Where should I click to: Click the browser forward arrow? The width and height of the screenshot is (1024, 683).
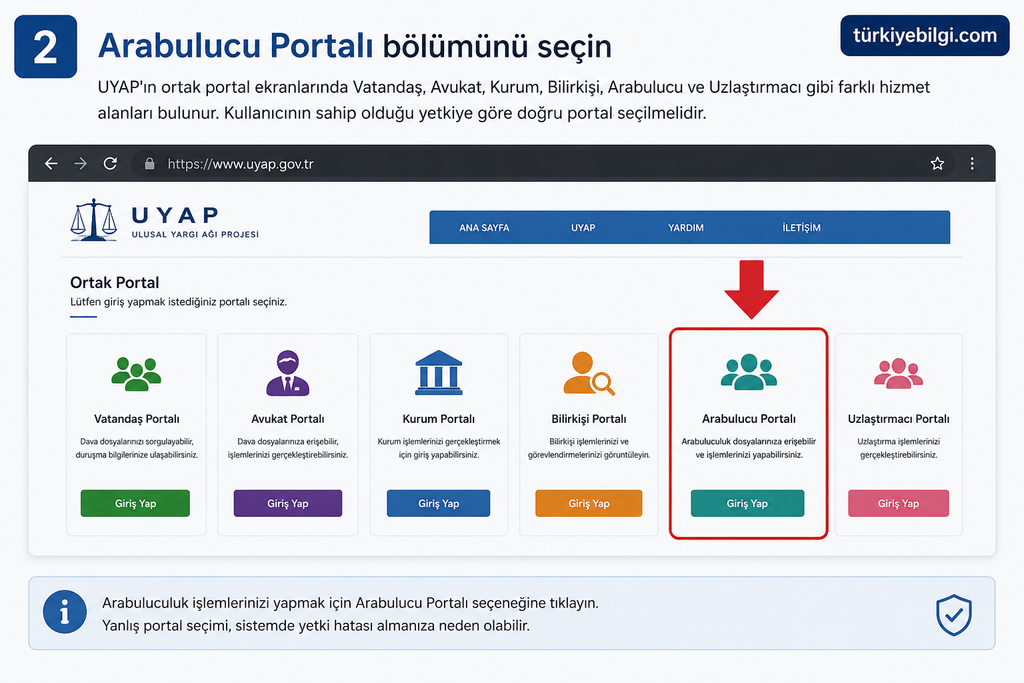pos(80,163)
